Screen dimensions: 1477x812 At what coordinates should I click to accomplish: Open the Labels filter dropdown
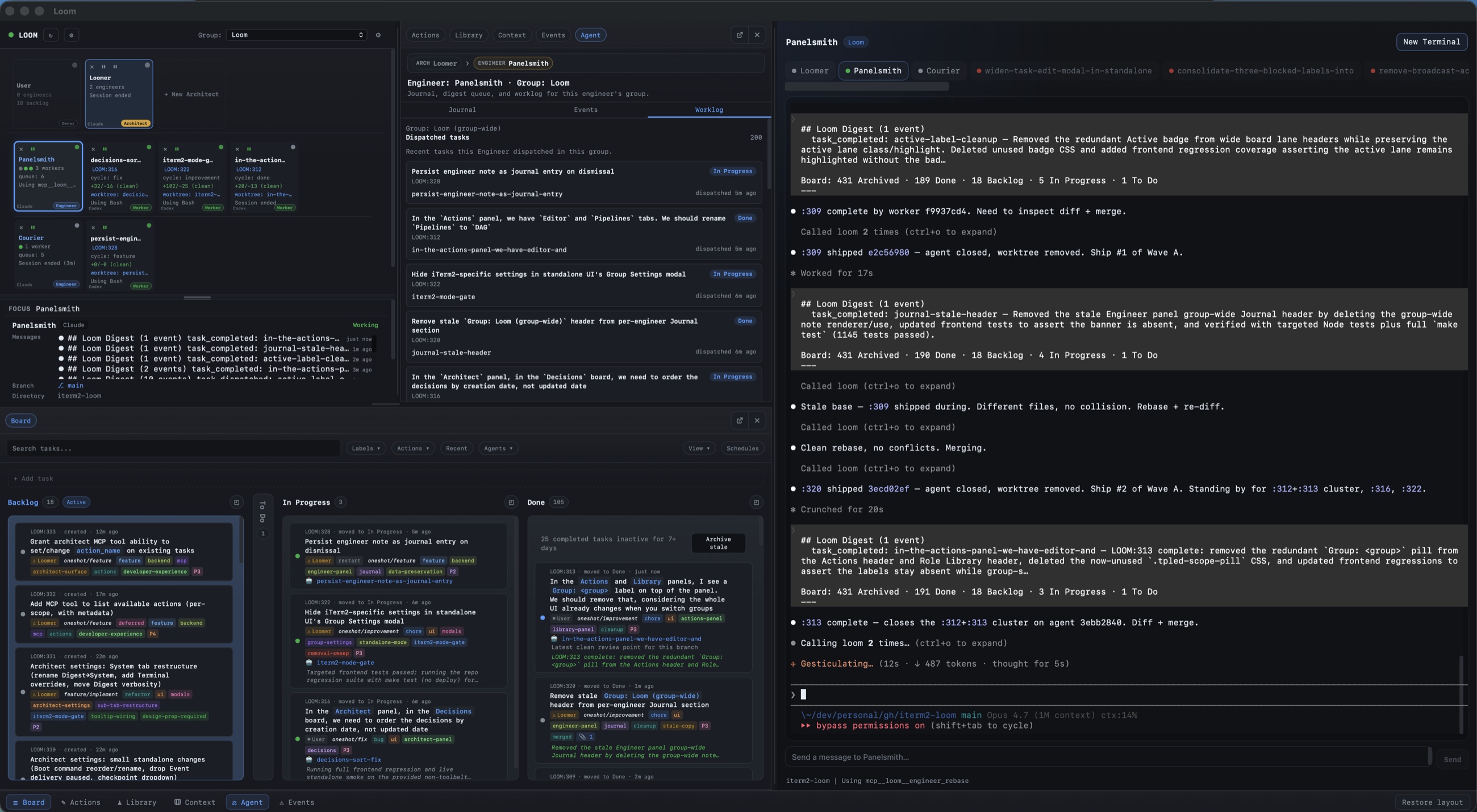click(366, 448)
